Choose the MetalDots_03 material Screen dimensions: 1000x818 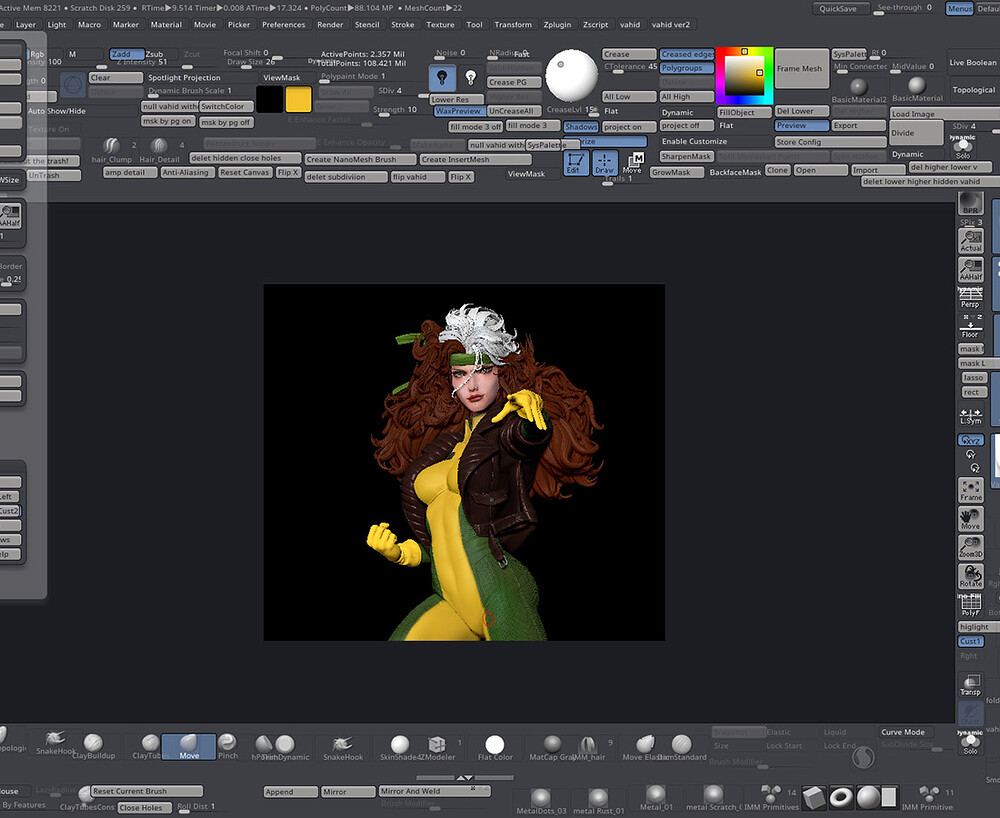click(x=541, y=801)
